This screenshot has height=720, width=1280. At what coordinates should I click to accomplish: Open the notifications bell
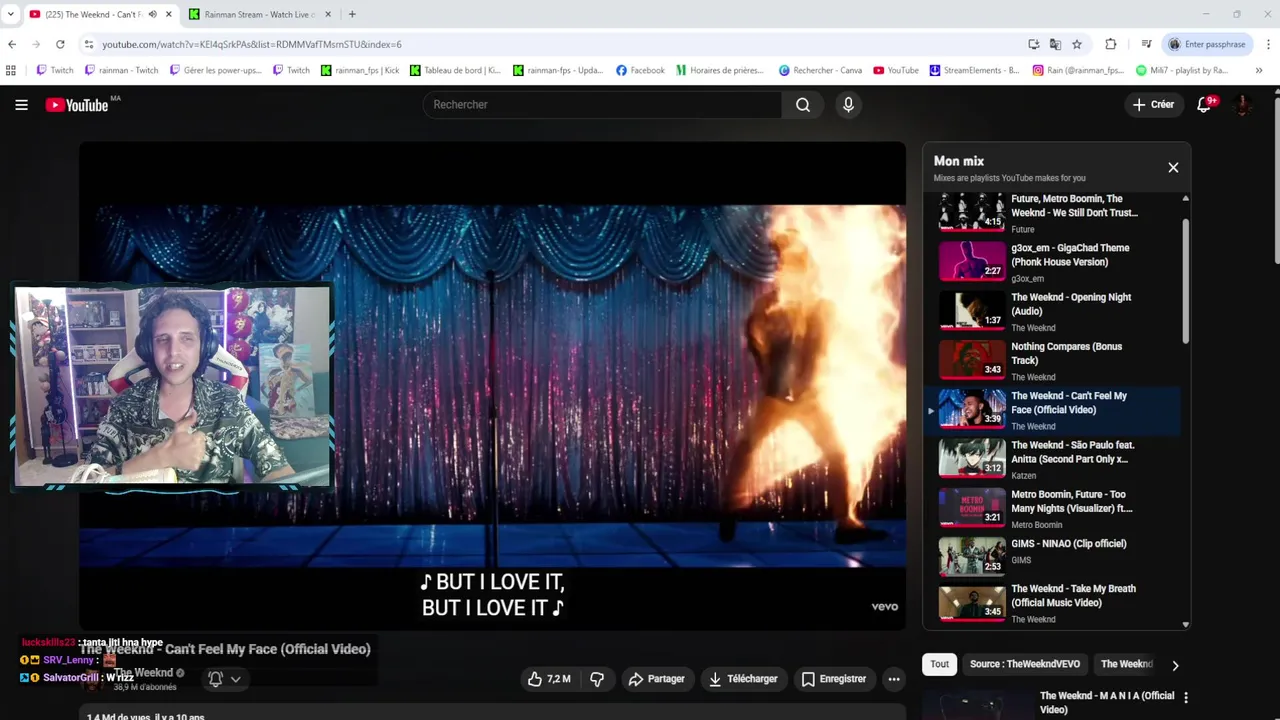point(1205,105)
